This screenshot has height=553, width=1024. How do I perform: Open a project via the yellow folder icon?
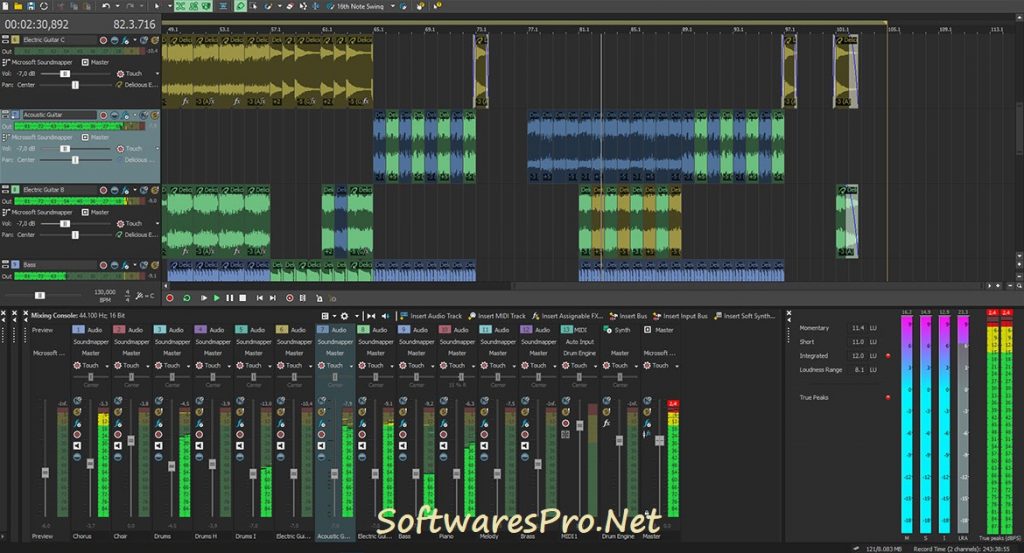pos(18,6)
